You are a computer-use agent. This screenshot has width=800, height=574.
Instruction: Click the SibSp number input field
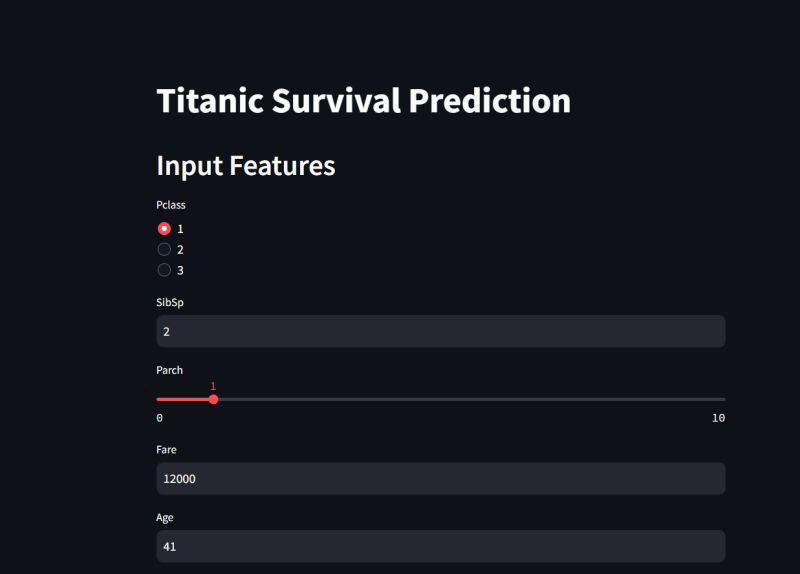coord(441,332)
